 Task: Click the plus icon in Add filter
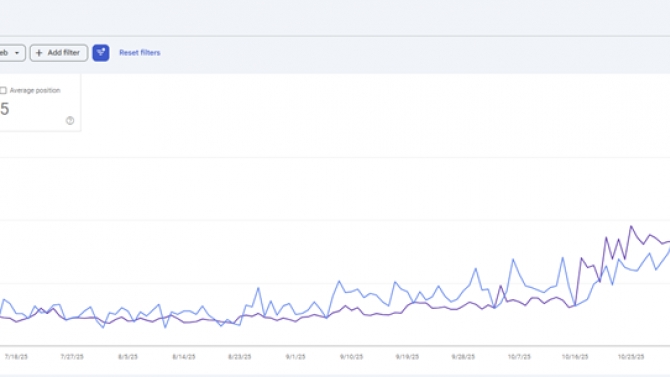[39, 53]
